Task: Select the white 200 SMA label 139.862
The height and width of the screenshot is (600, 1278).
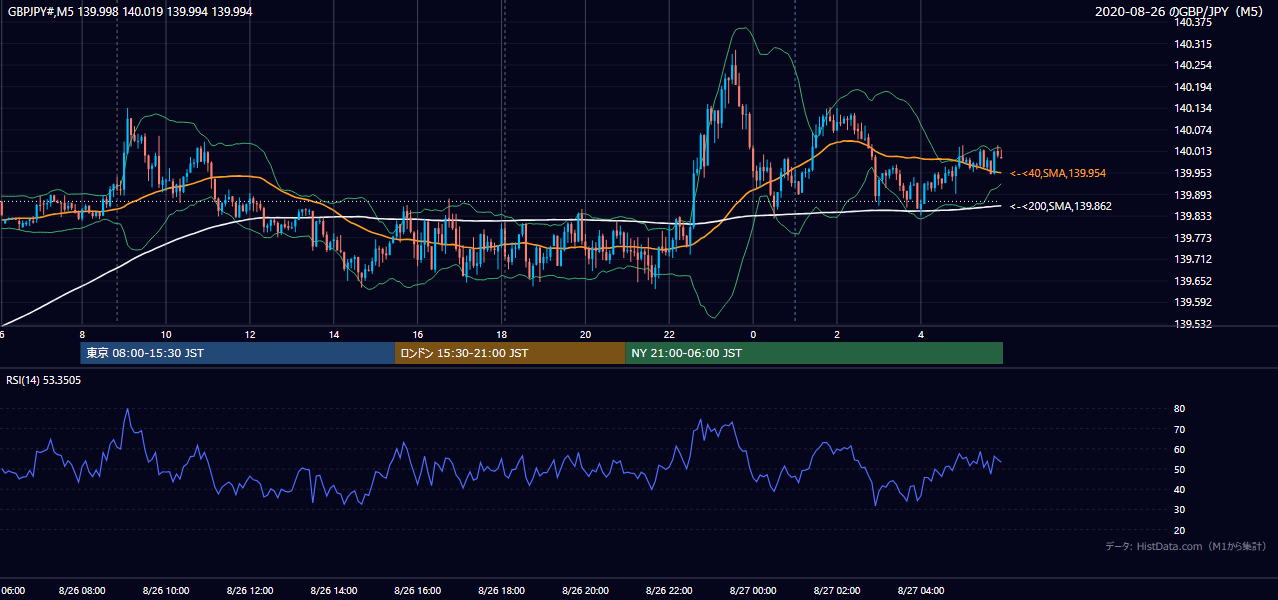Action: point(1061,206)
